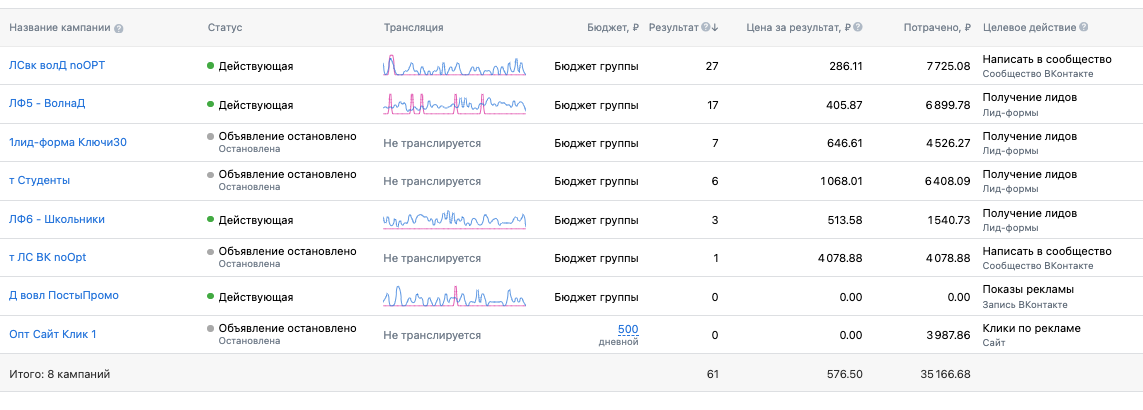Click Действующая status of ЛФ5 - ВолнаД
1143x410 pixels.
click(x=256, y=105)
